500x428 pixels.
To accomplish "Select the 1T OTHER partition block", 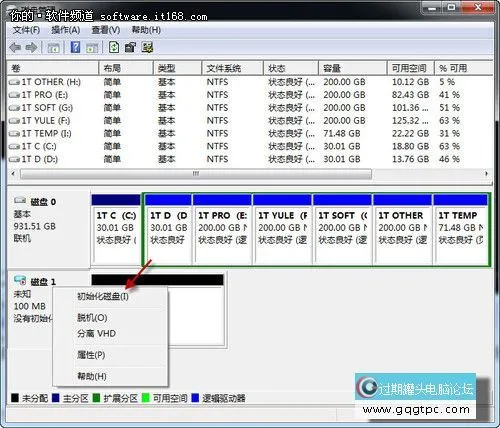I will point(402,229).
